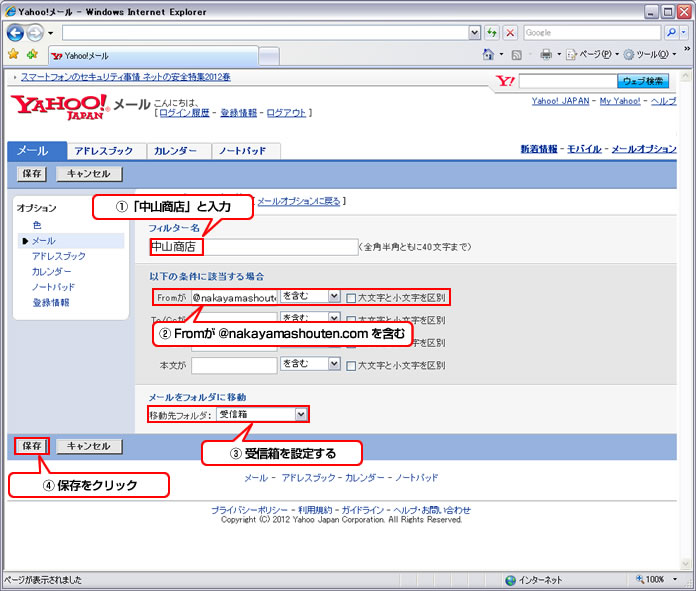The width and height of the screenshot is (696, 591).
Task: Click the フィルター名 text field
Action: click(254, 247)
